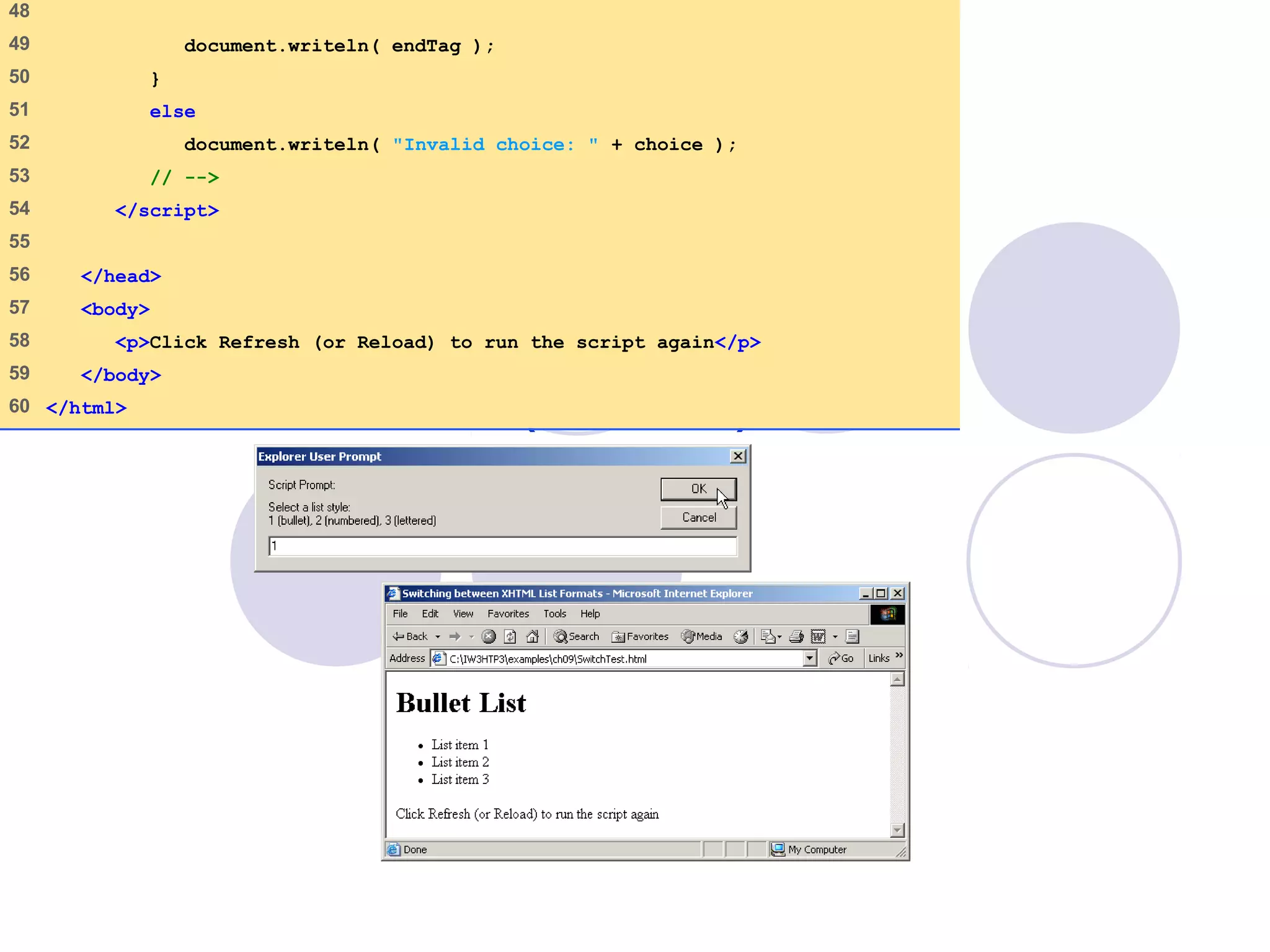Go to Home via the house icon
1270x952 pixels.
pos(532,637)
